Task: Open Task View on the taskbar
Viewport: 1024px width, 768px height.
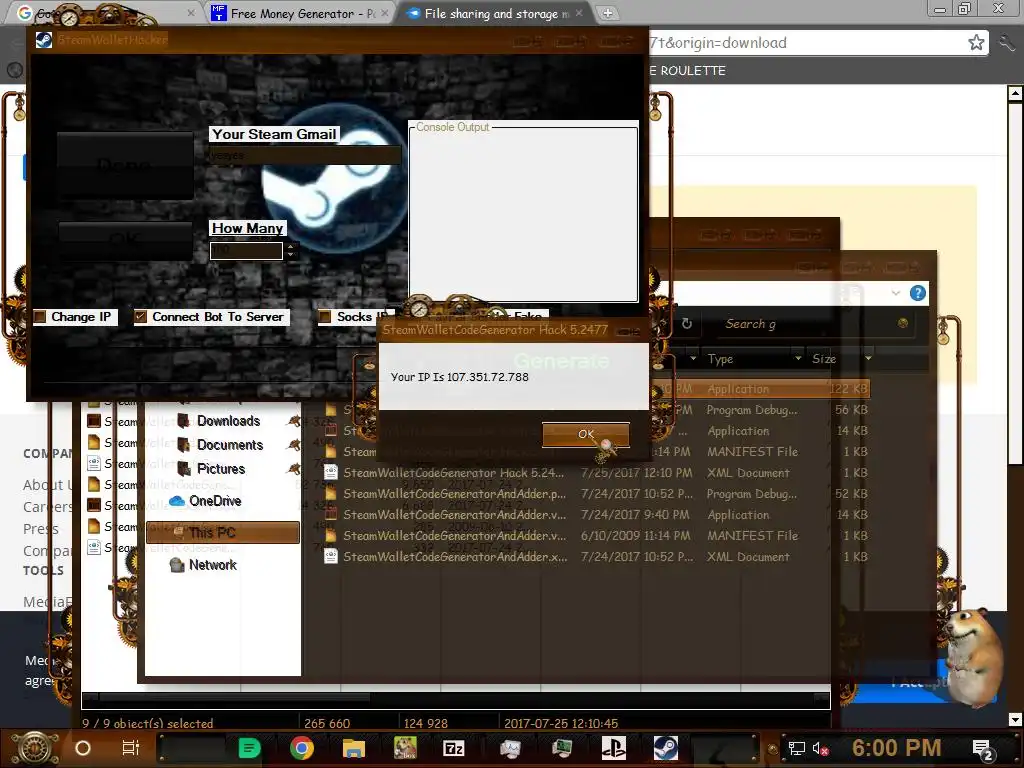Action: pyautogui.click(x=131, y=748)
